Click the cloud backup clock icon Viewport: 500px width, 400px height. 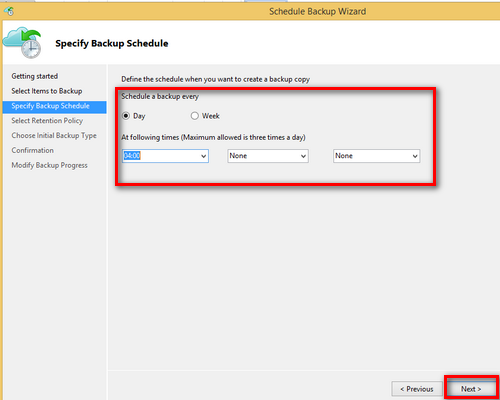click(22, 43)
